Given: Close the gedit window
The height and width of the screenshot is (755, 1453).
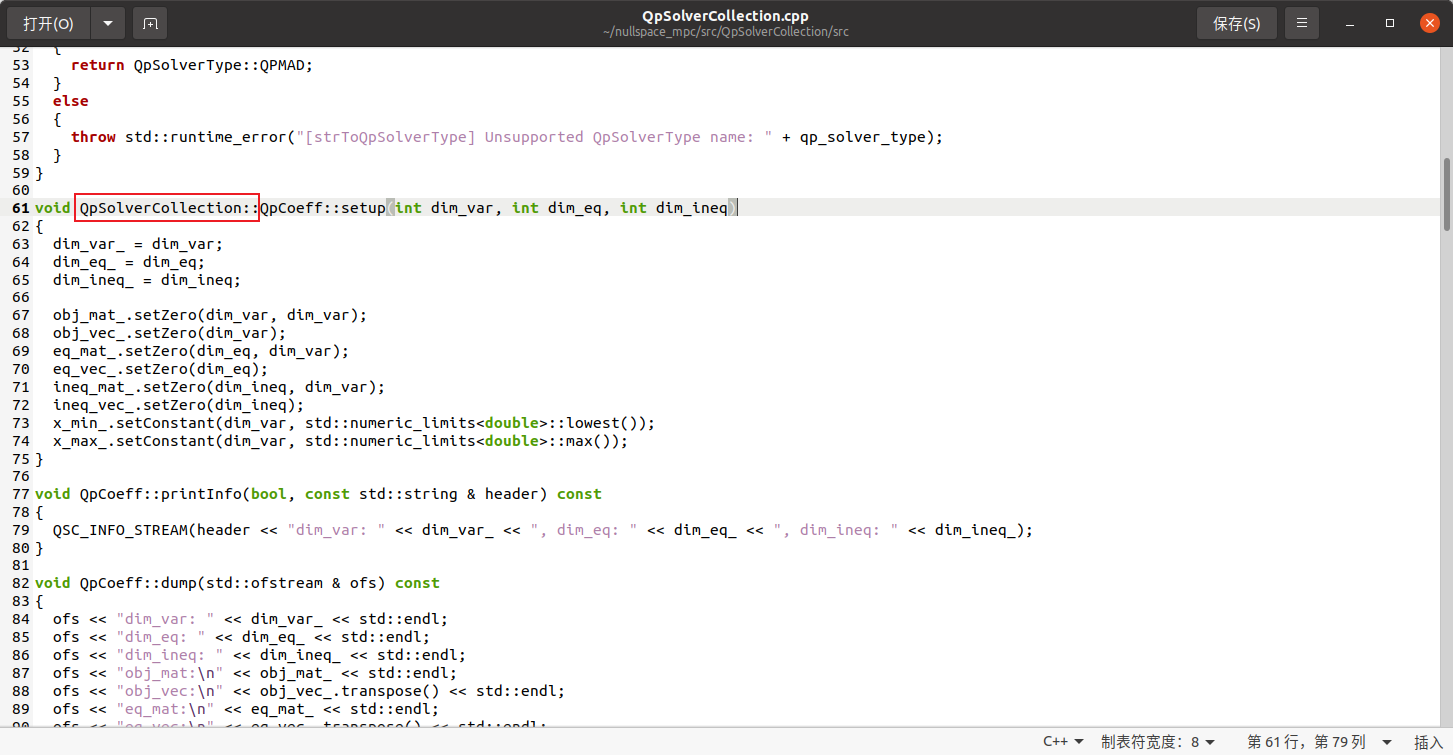Looking at the screenshot, I should tap(1429, 23).
